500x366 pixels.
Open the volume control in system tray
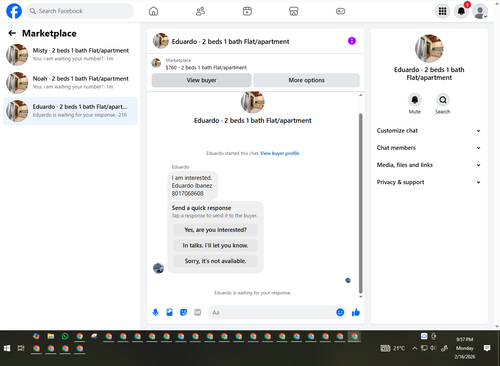(x=433, y=348)
